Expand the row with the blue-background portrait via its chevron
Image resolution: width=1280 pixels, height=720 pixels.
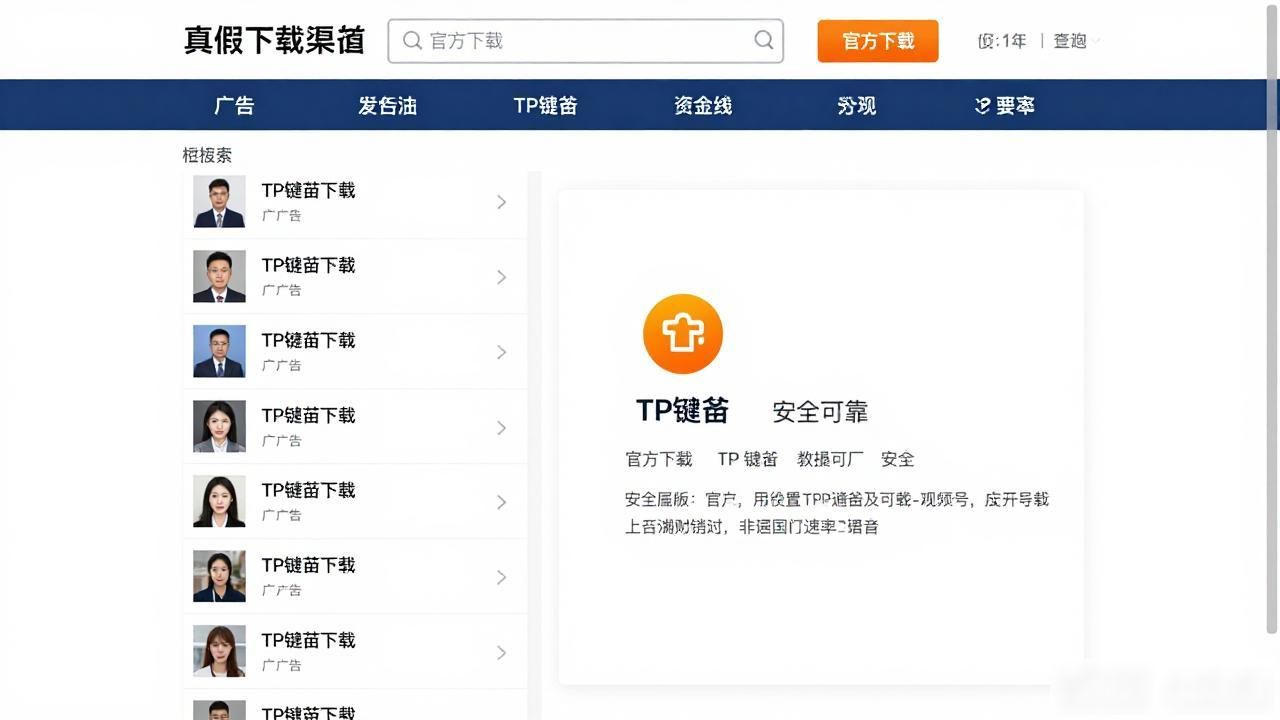502,352
